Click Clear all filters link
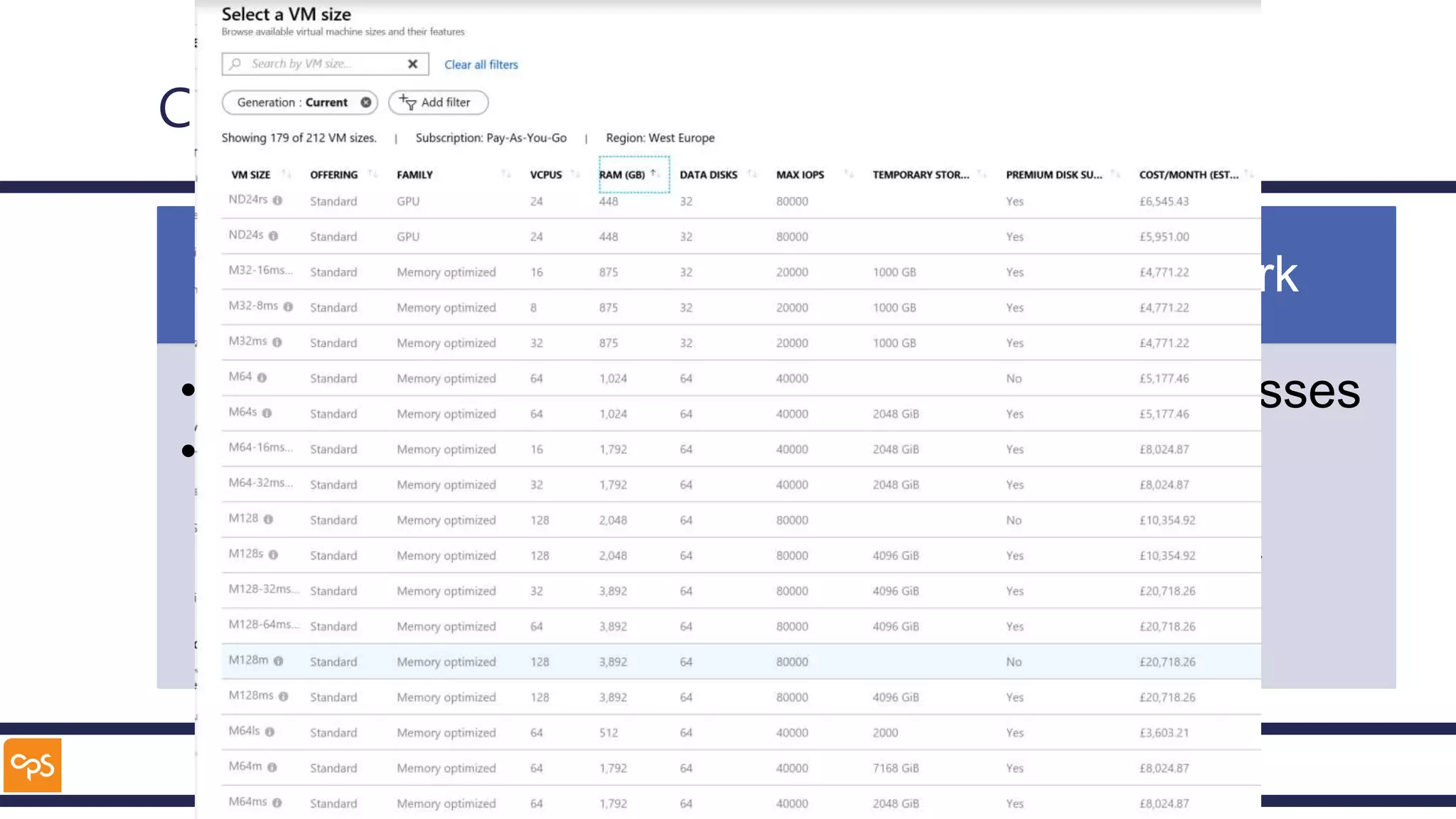The height and width of the screenshot is (819, 1456). coord(481,65)
